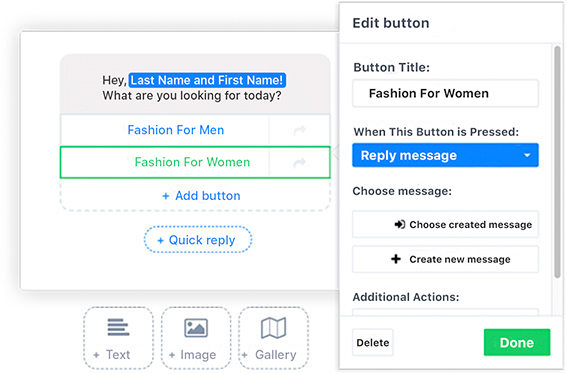Open the Reply message dropdown
Image resolution: width=567 pixels, height=374 pixels.
[x=445, y=155]
